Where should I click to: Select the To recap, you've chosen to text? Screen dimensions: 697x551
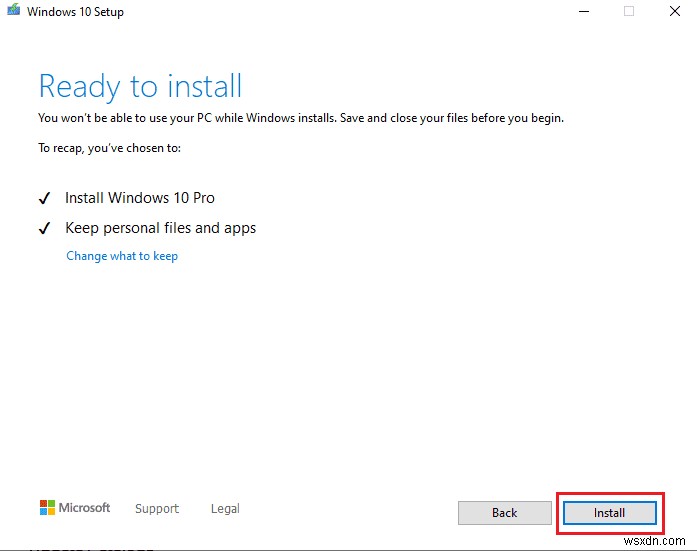109,148
